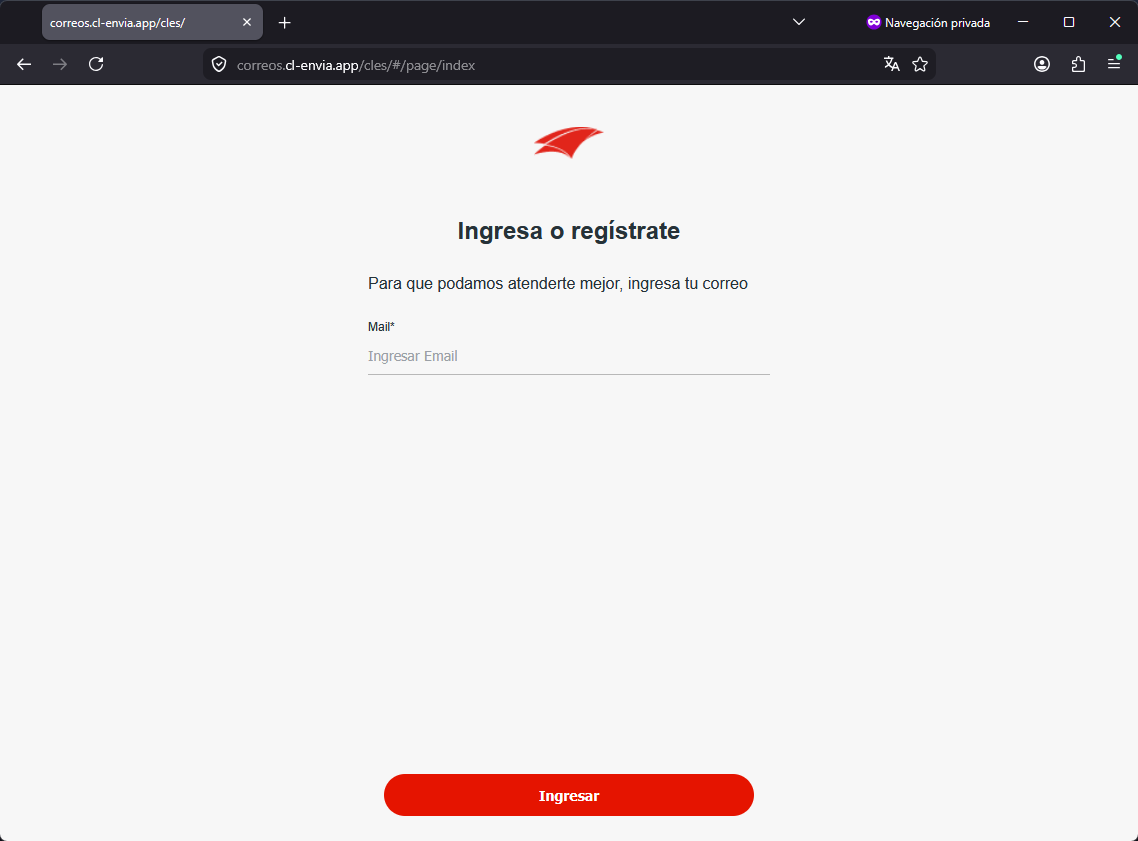The height and width of the screenshot is (841, 1138).
Task: Open the shield tracking protection icon
Action: (218, 65)
